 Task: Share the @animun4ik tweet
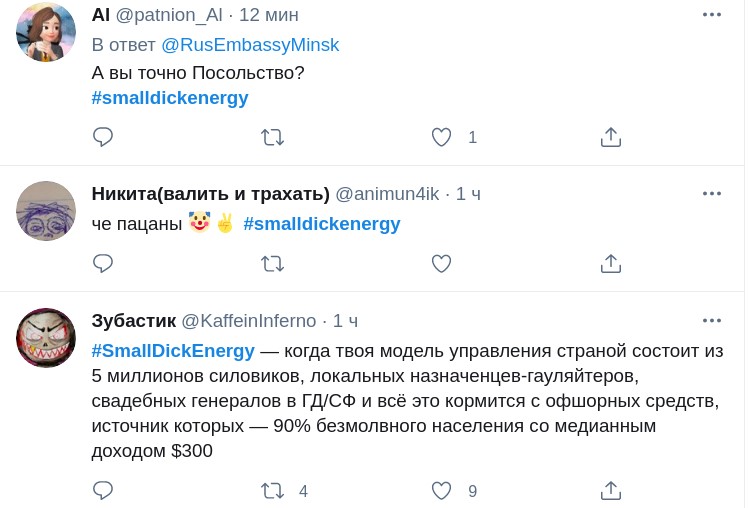pyautogui.click(x=611, y=263)
